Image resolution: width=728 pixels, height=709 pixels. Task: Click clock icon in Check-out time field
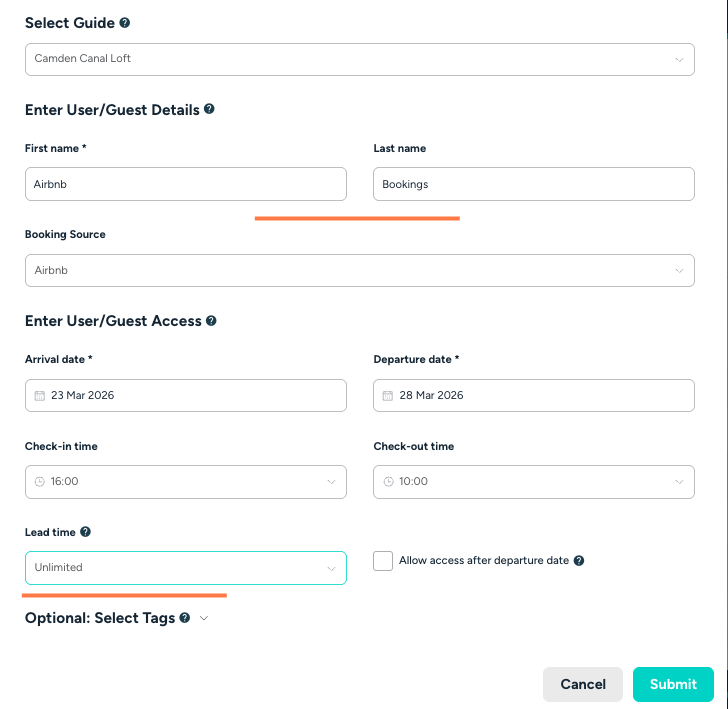pyautogui.click(x=388, y=481)
